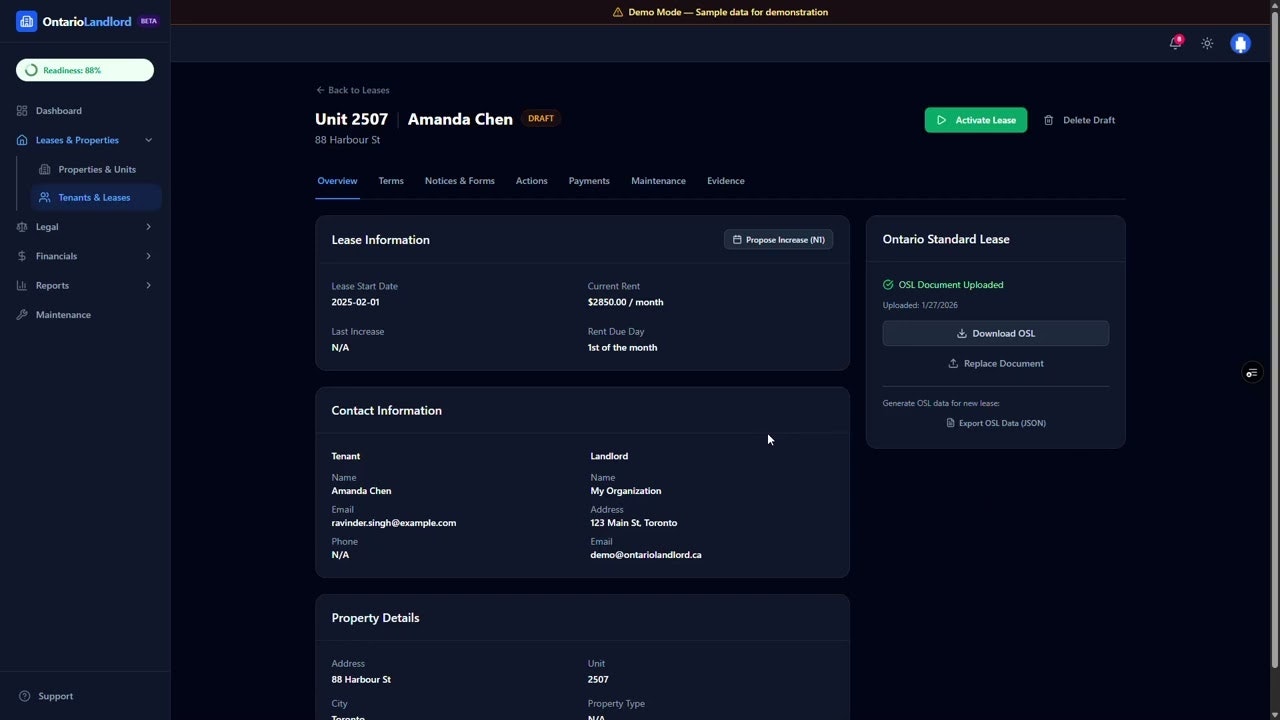Viewport: 1280px width, 720px height.
Task: Click the Support help icon
Action: [25, 696]
